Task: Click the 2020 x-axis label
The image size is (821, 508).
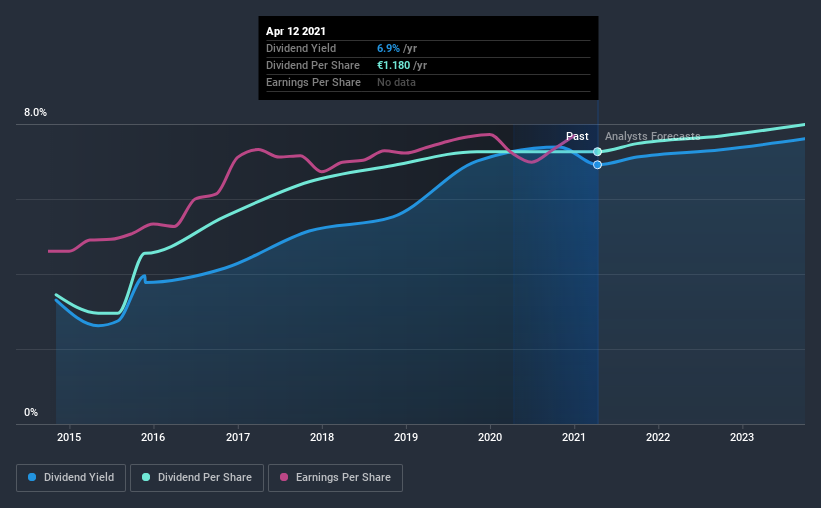Action: click(490, 437)
